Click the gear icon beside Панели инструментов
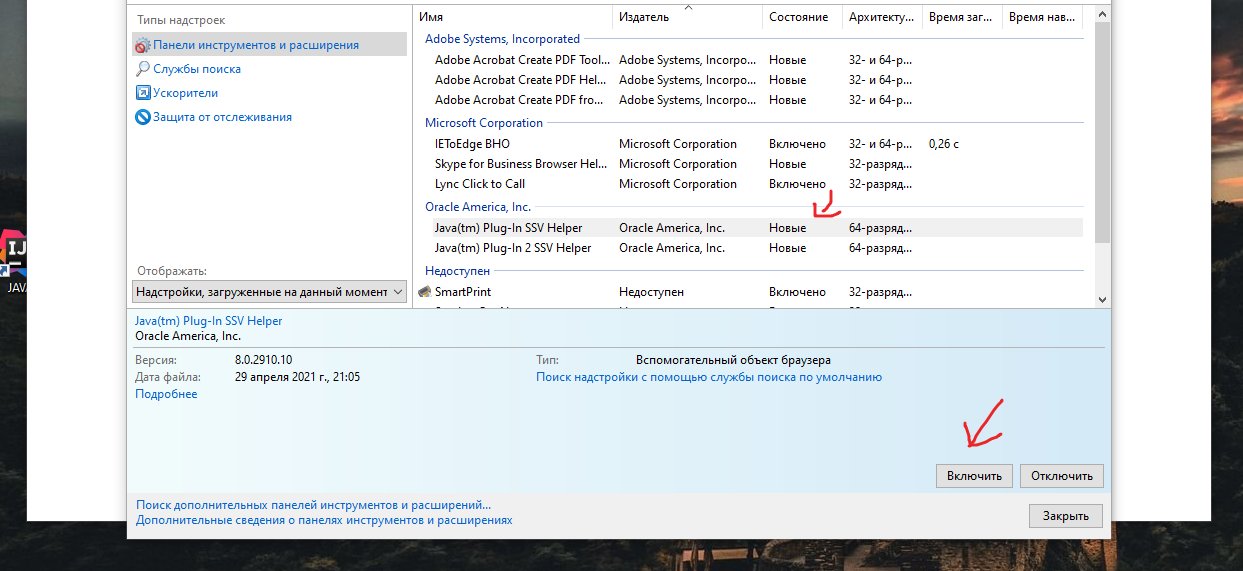The width and height of the screenshot is (1243, 571). [x=143, y=45]
